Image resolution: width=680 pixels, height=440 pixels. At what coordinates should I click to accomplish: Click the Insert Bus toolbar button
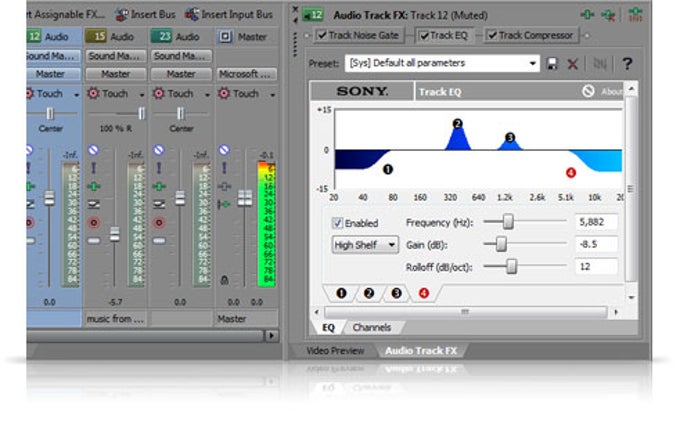pos(146,14)
